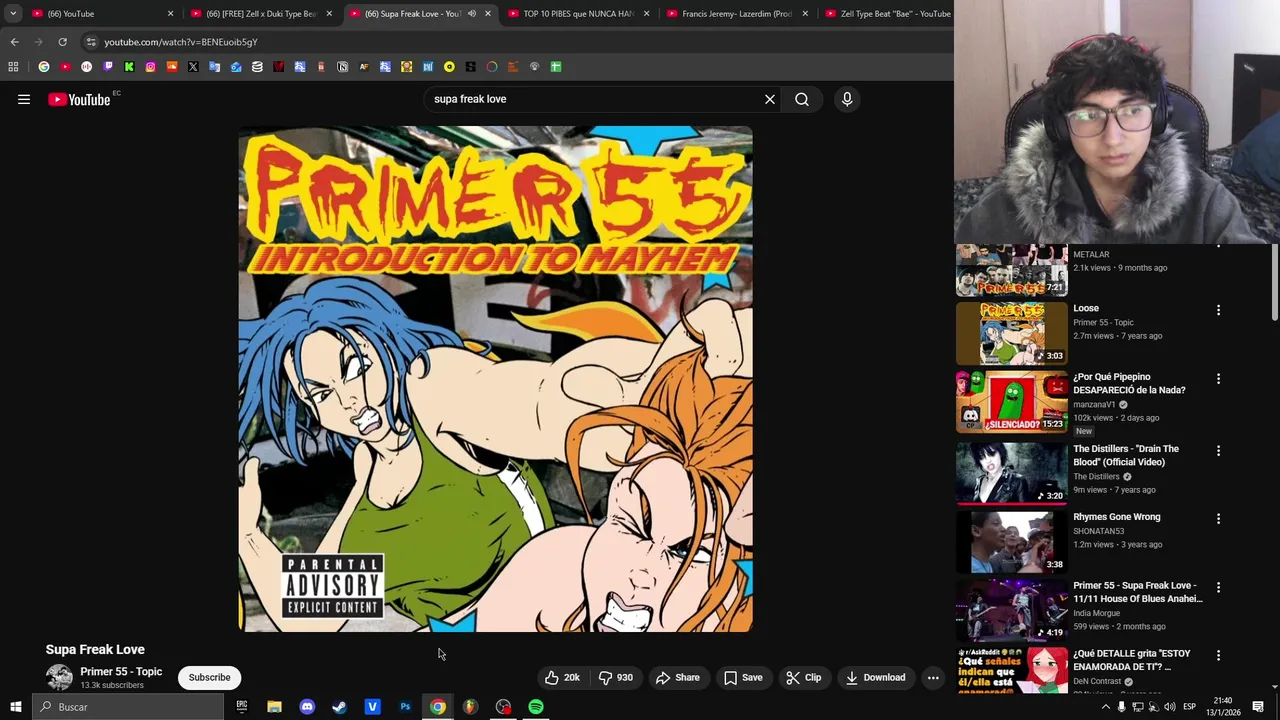This screenshot has width=1280, height=720.
Task: Switch to FREE Zell x Duki Type Beat tab
Action: [260, 13]
